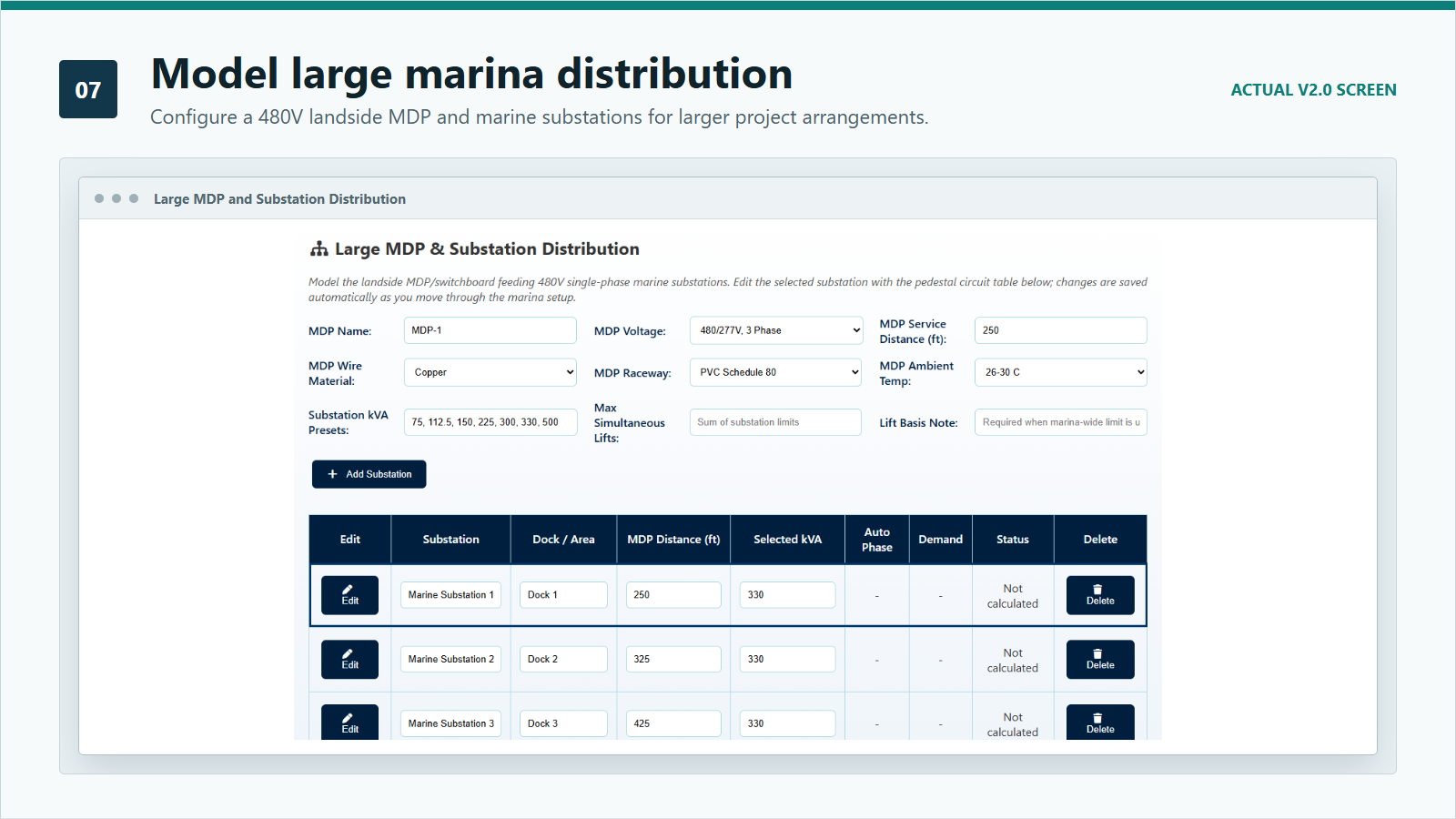Click Selected kVA field for Marine Substation 1
Screen dimensions: 1456x819
point(787,595)
